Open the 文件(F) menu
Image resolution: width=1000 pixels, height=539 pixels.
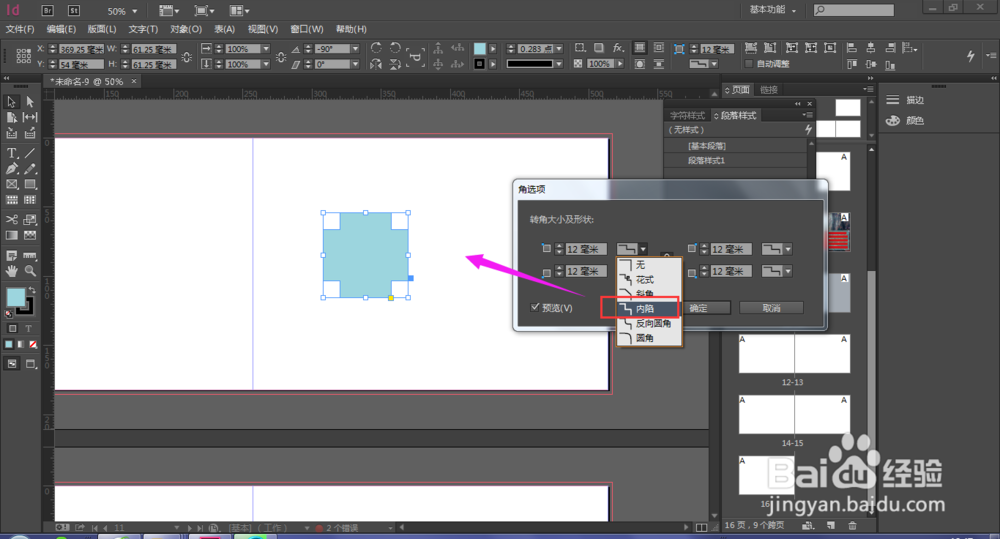(20, 29)
